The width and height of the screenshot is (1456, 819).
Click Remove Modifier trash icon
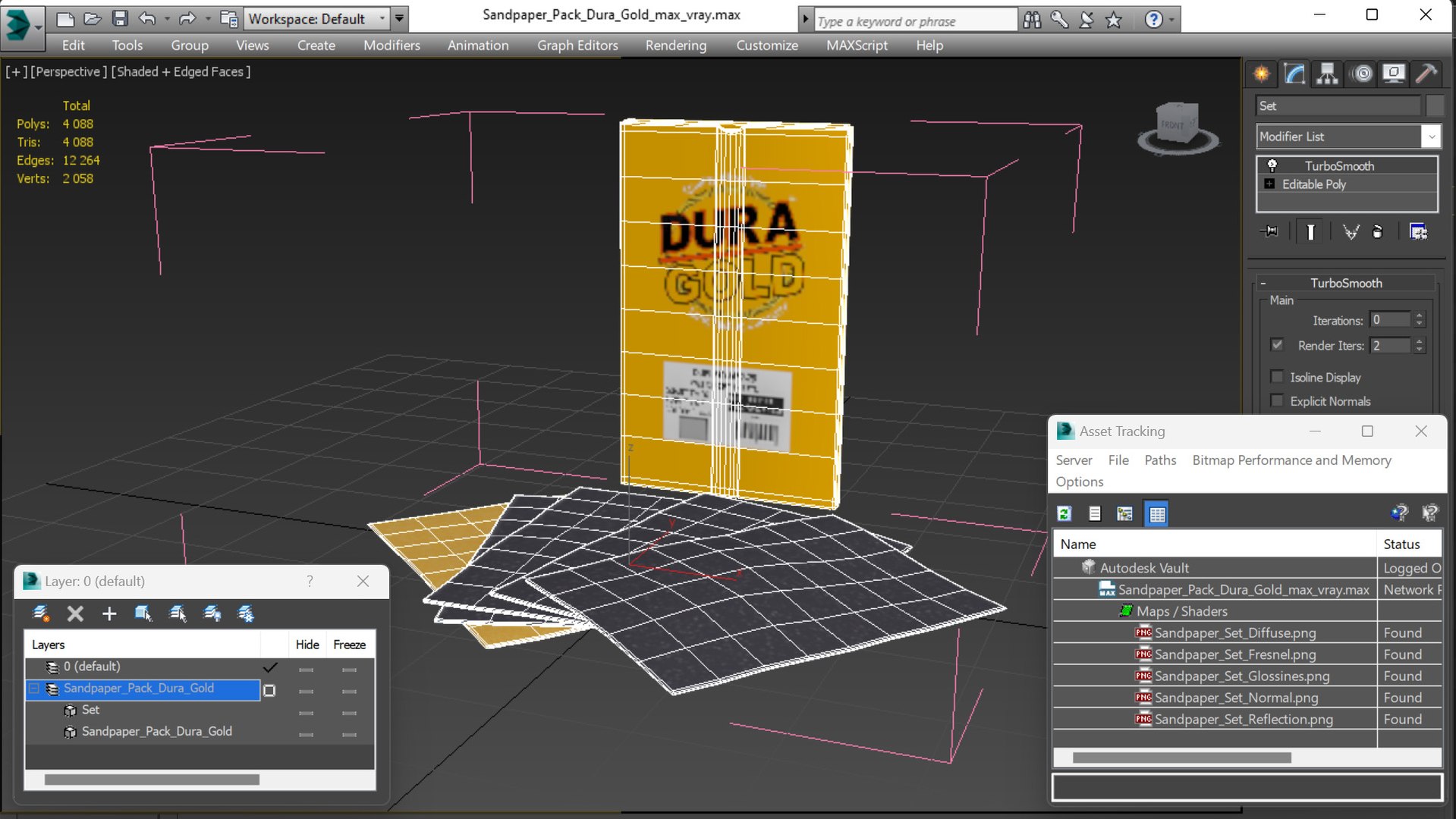pos(1378,231)
